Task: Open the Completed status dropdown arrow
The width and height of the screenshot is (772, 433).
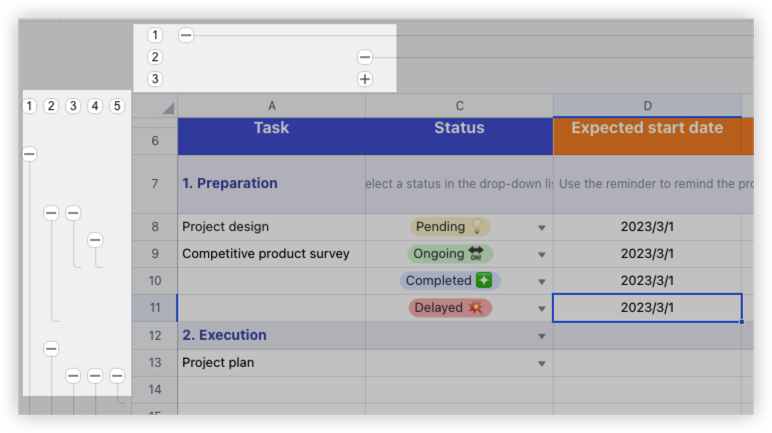Action: click(x=542, y=282)
